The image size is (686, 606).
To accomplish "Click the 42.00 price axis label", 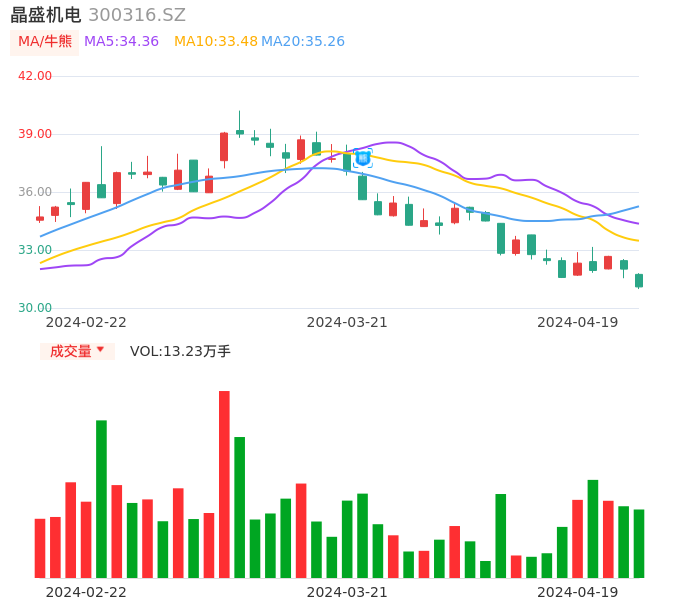I will 35,76.
